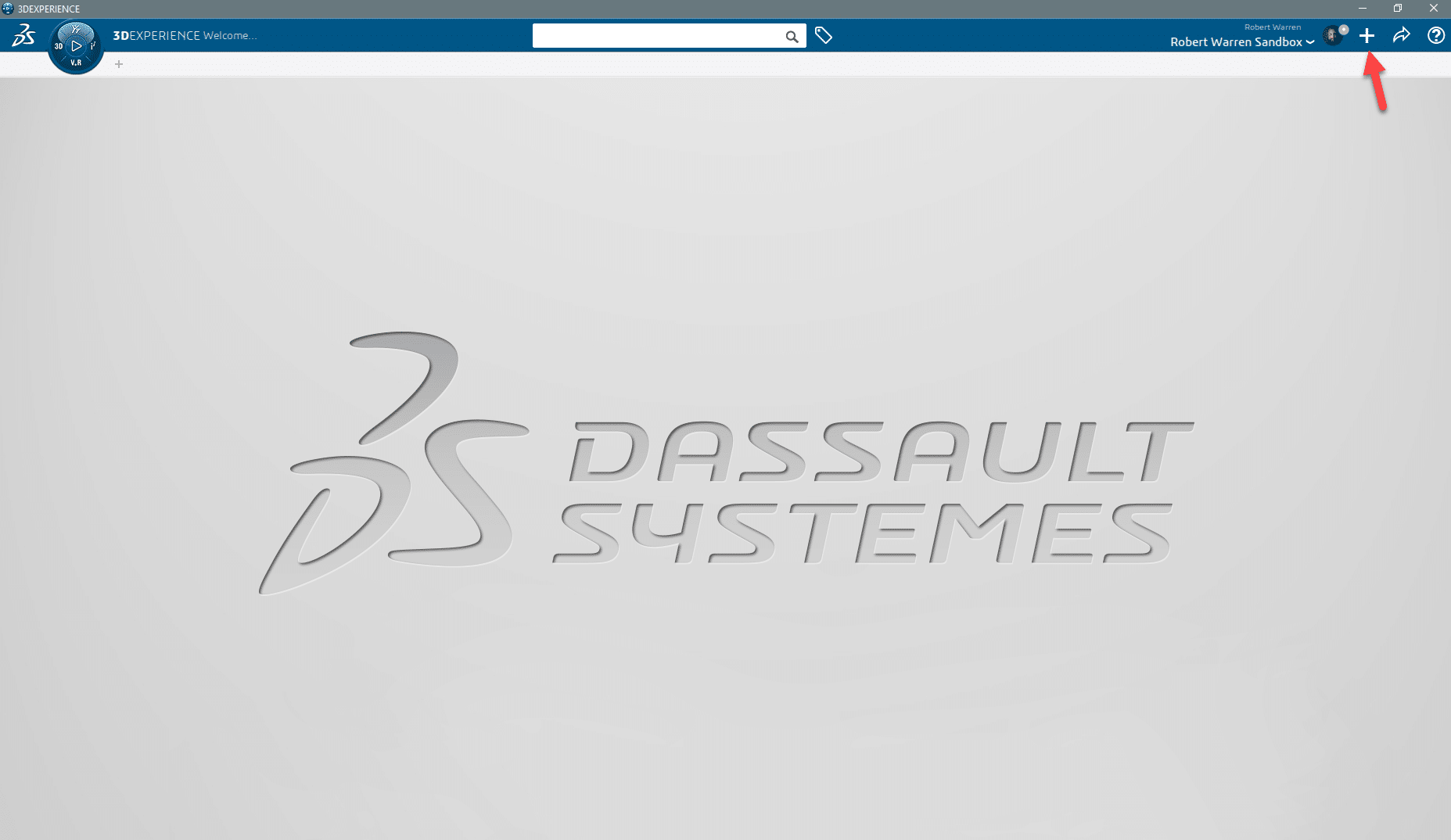
Task: Select the compass V.R south quadrant
Action: pos(76,63)
